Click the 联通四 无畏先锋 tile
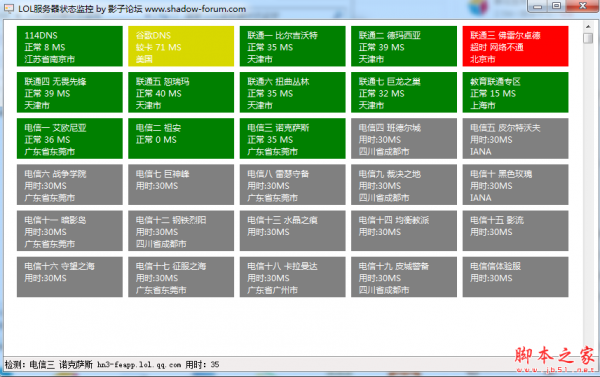The image size is (600, 377). pos(70,92)
